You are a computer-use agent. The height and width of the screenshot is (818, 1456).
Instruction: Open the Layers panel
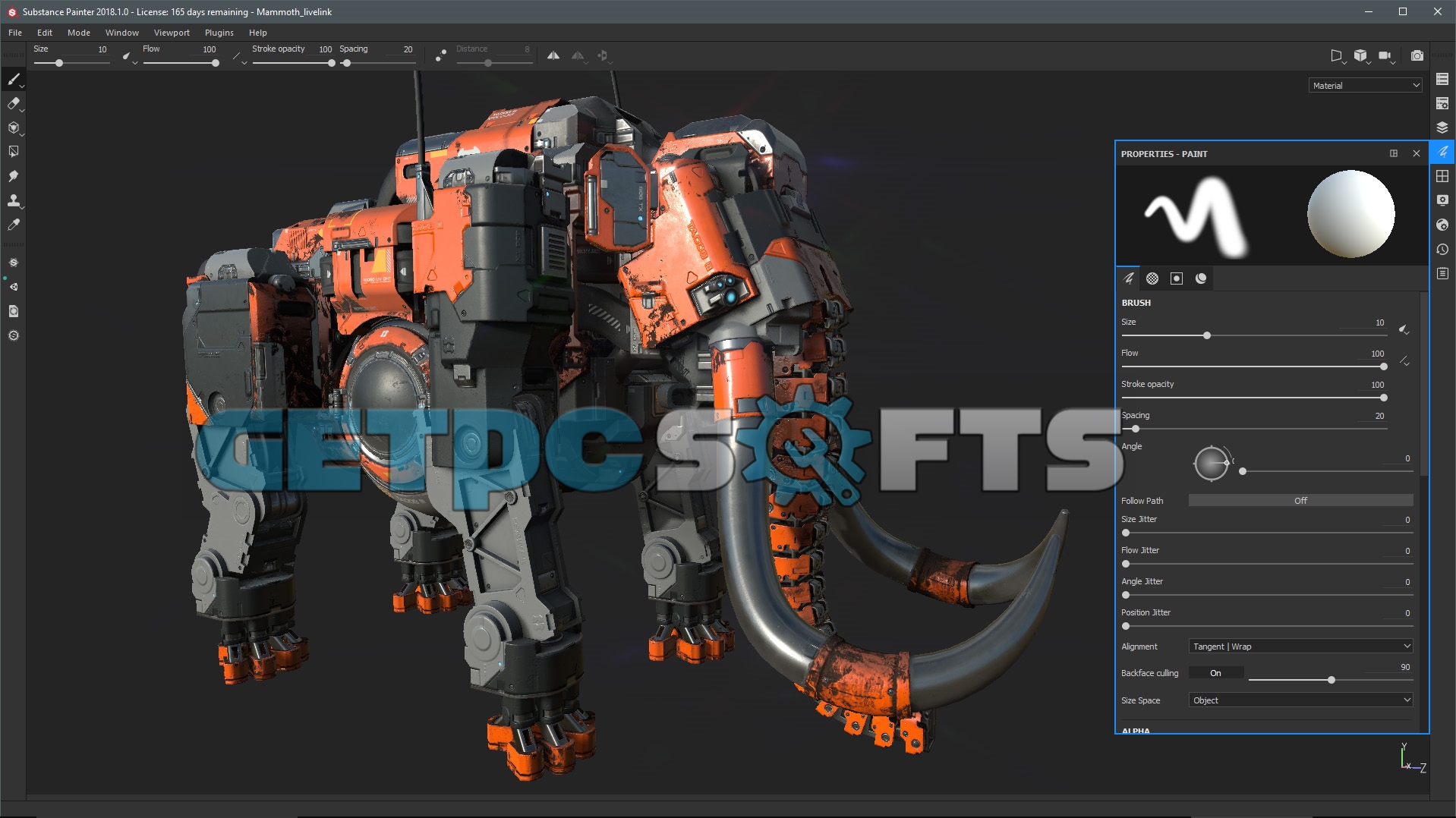click(1442, 127)
